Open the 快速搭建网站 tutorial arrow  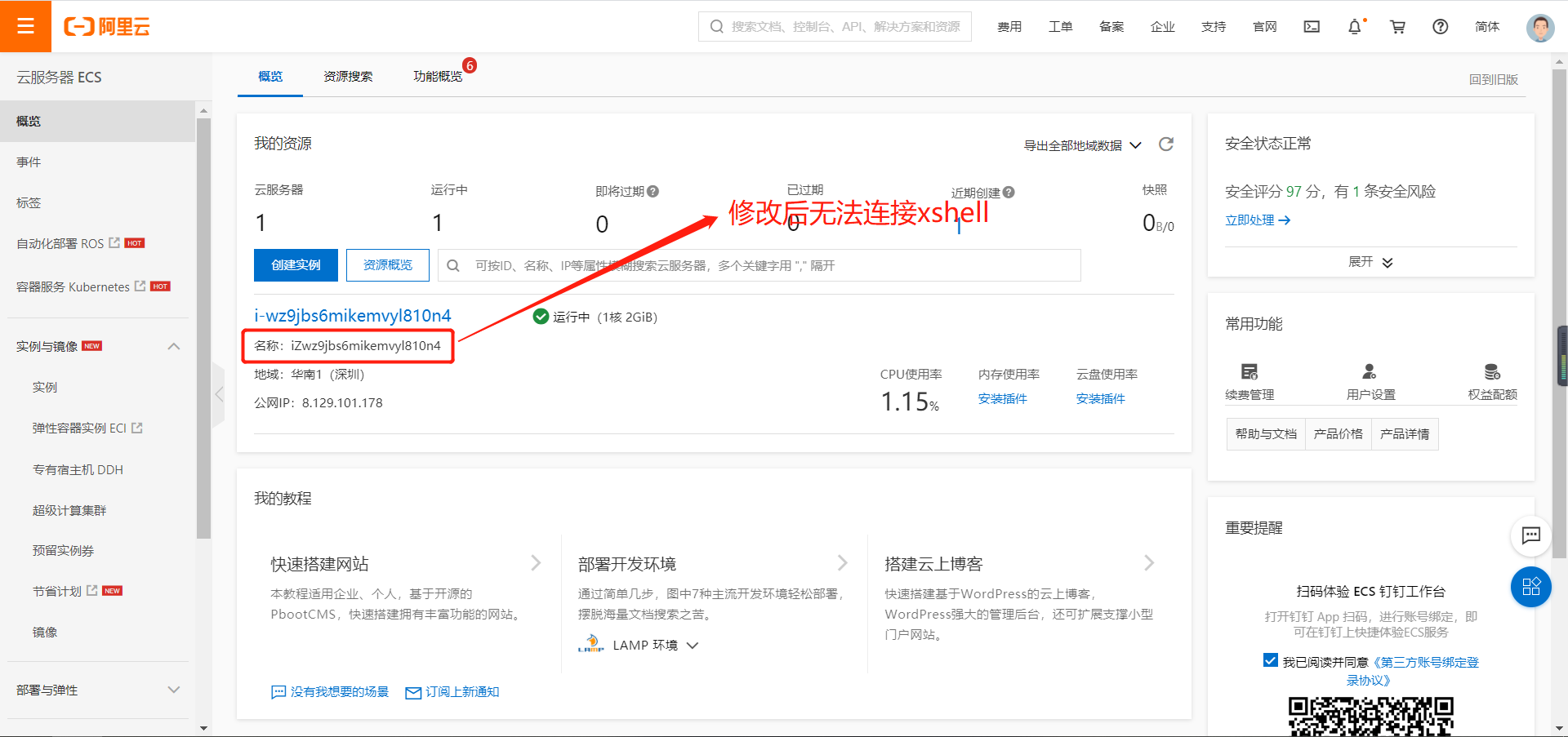coord(536,562)
